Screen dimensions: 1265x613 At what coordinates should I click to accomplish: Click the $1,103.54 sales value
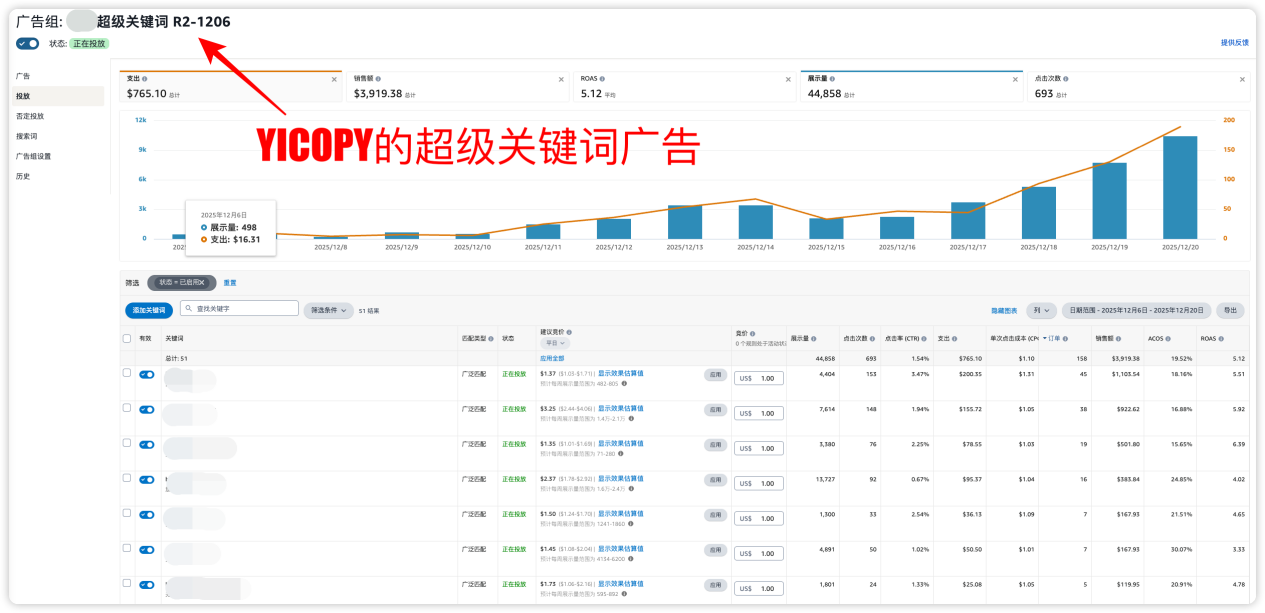pyautogui.click(x=1126, y=374)
